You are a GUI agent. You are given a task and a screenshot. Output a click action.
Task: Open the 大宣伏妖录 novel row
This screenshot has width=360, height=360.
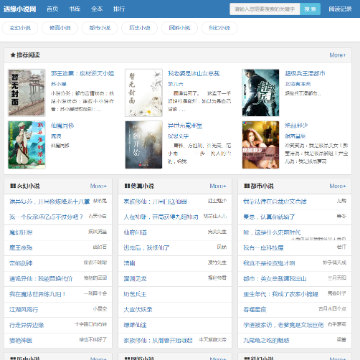pos(175,310)
